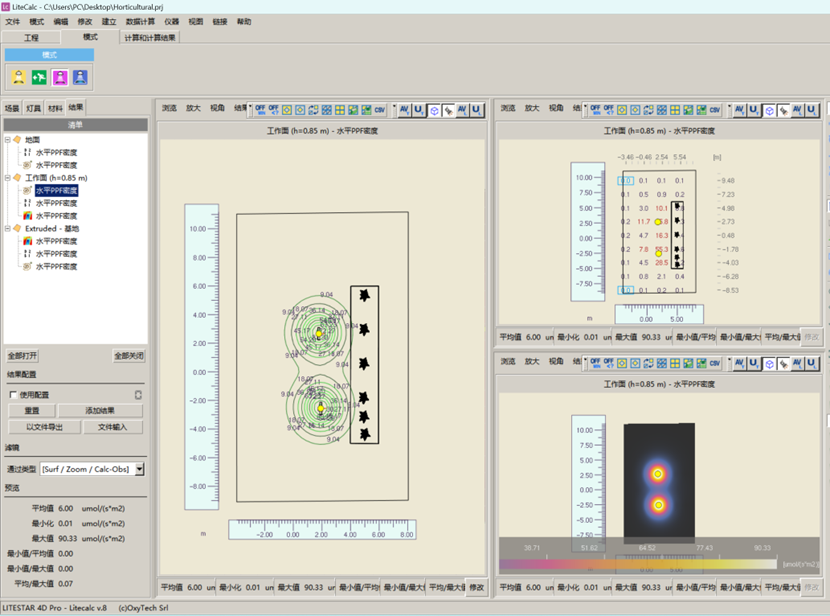Click CSV icon in top-right view toolbar
830x616 pixels.
(716, 110)
